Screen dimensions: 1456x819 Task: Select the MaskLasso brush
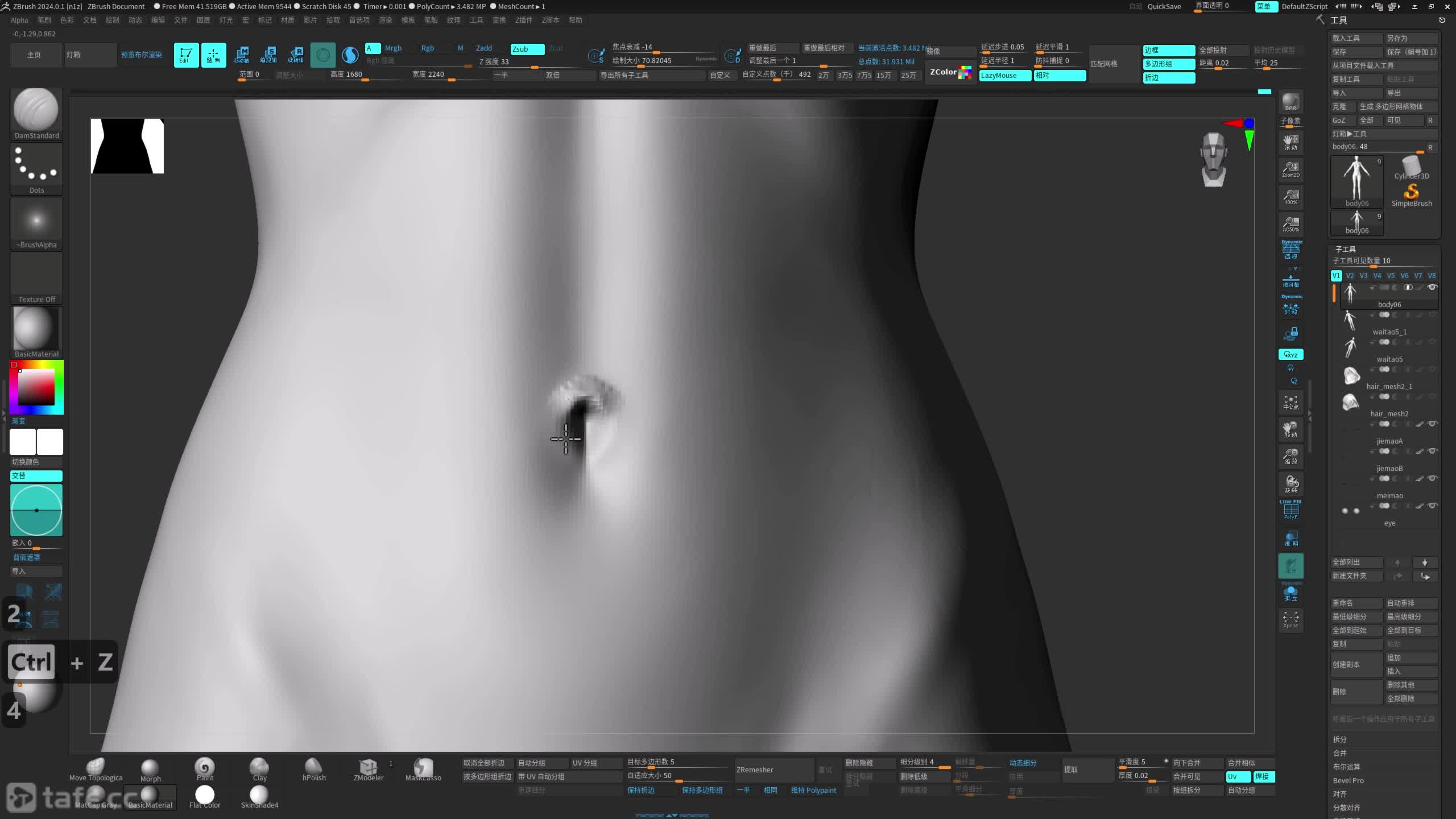point(423,770)
